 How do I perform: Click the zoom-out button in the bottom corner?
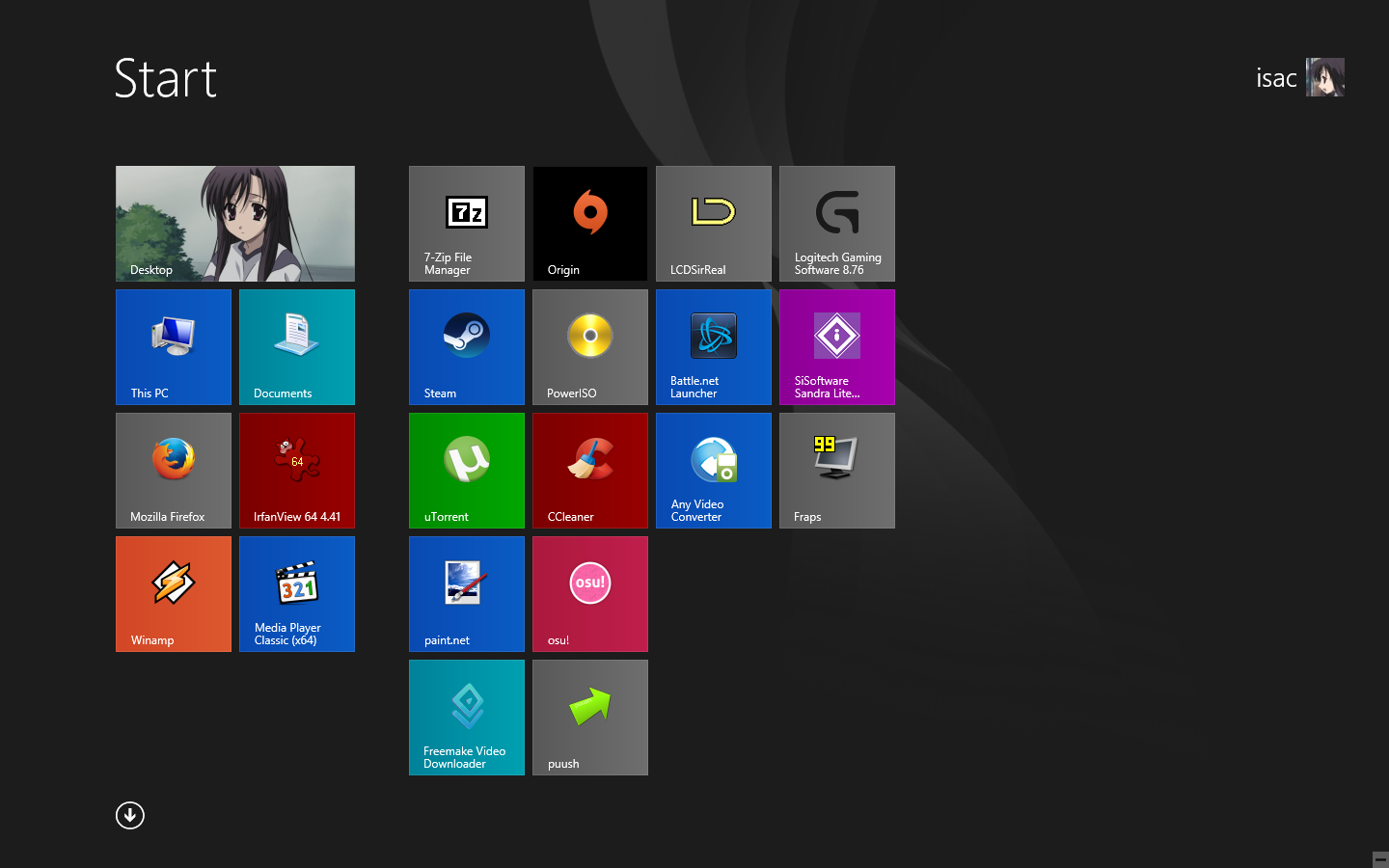(x=1379, y=859)
